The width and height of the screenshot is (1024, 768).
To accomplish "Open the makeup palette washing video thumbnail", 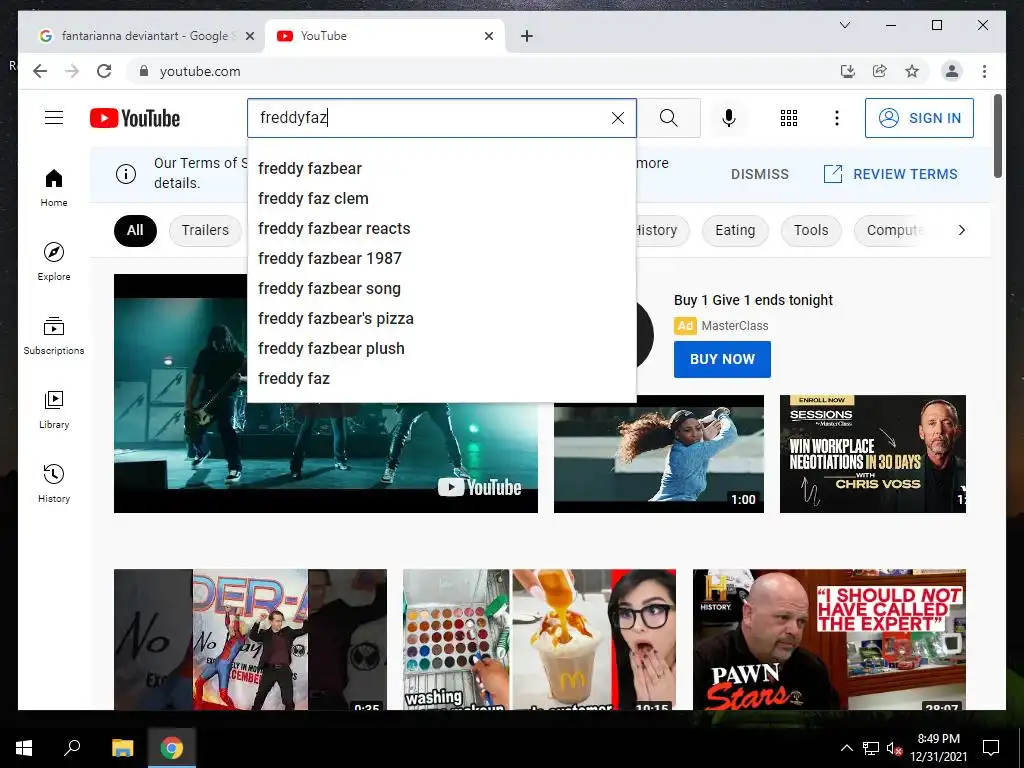I will pos(539,639).
